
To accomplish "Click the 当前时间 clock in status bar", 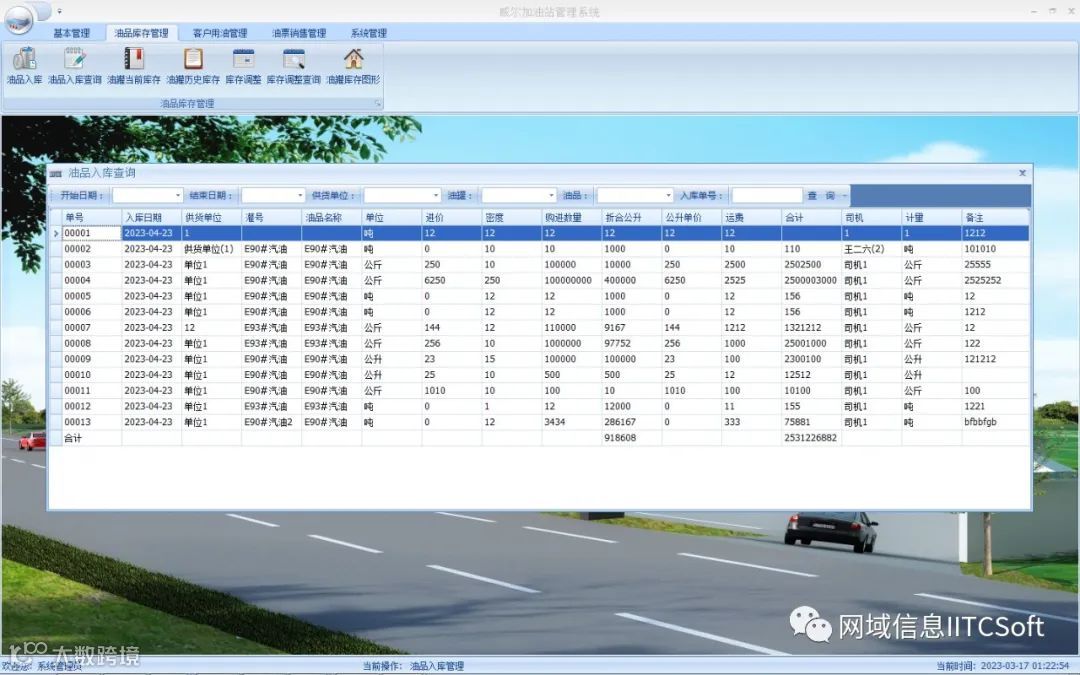I will [x=1002, y=666].
